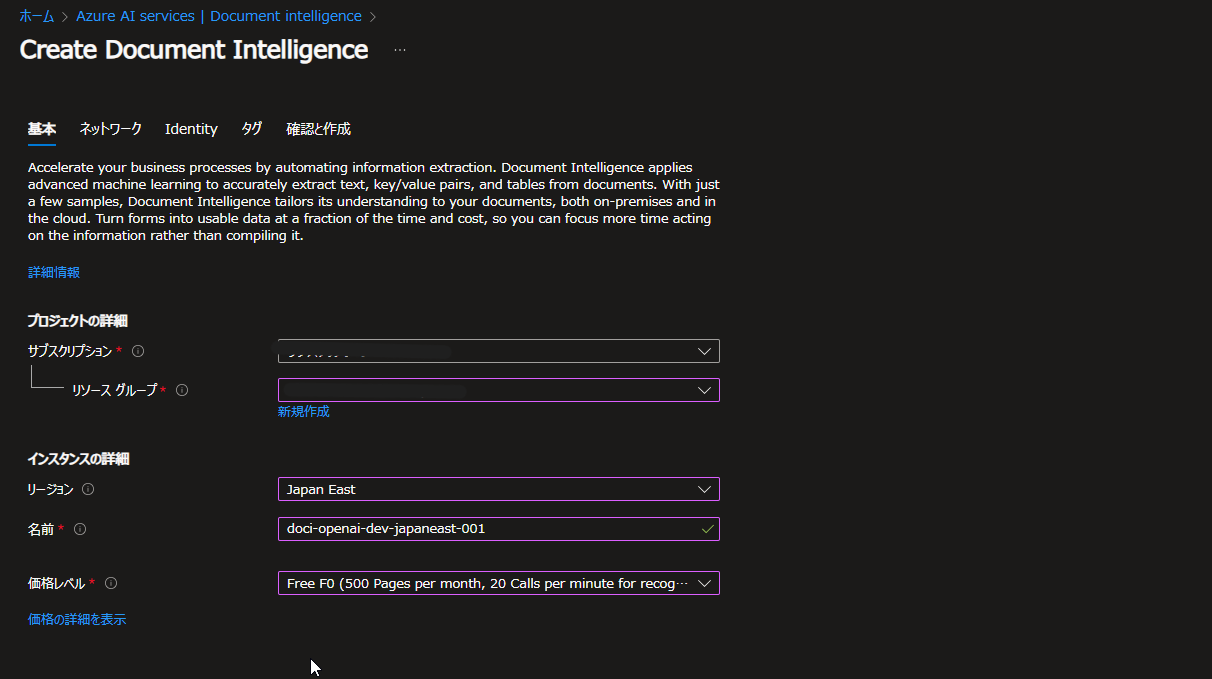Viewport: 1212px width, 679px height.
Task: Show info tooltip for 価格レベル
Action: point(111,583)
